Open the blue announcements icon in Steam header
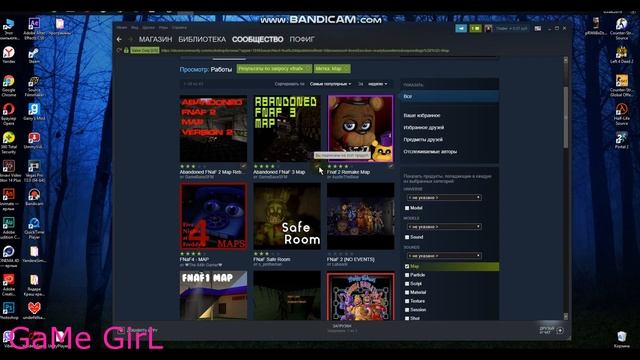The image size is (640, 360). (x=461, y=29)
